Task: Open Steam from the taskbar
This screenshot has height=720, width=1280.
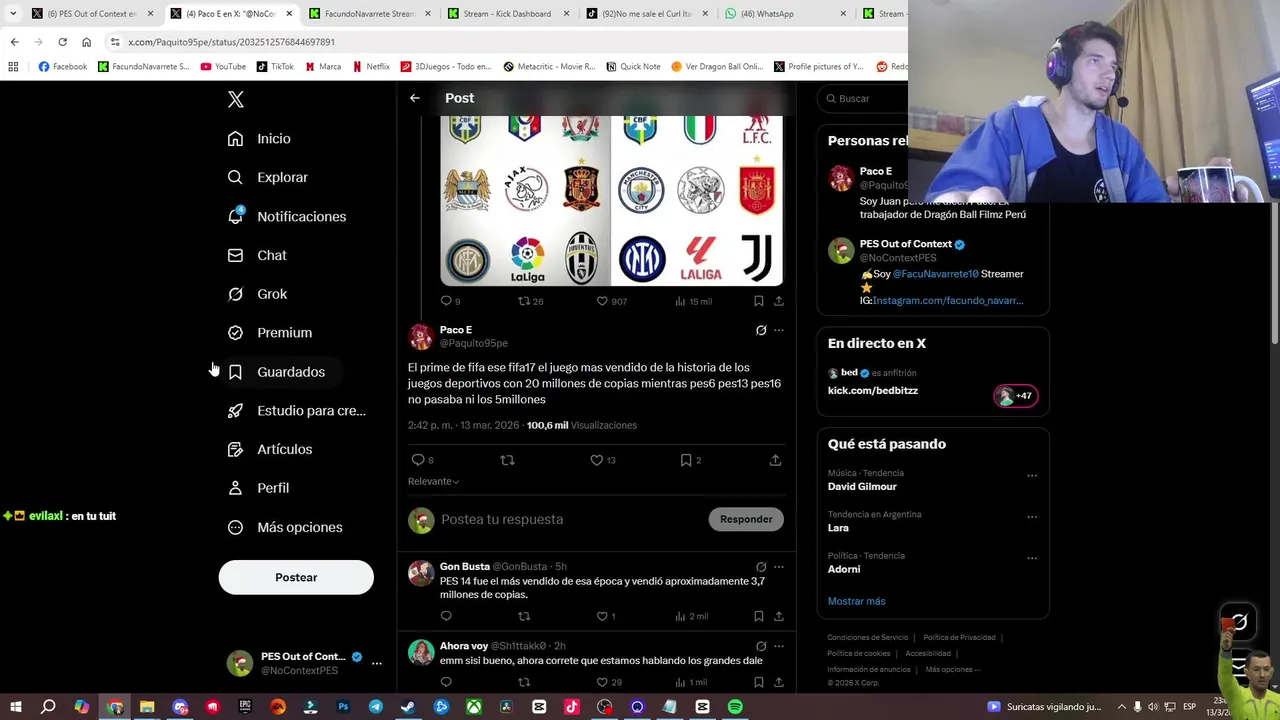Action: point(408,707)
